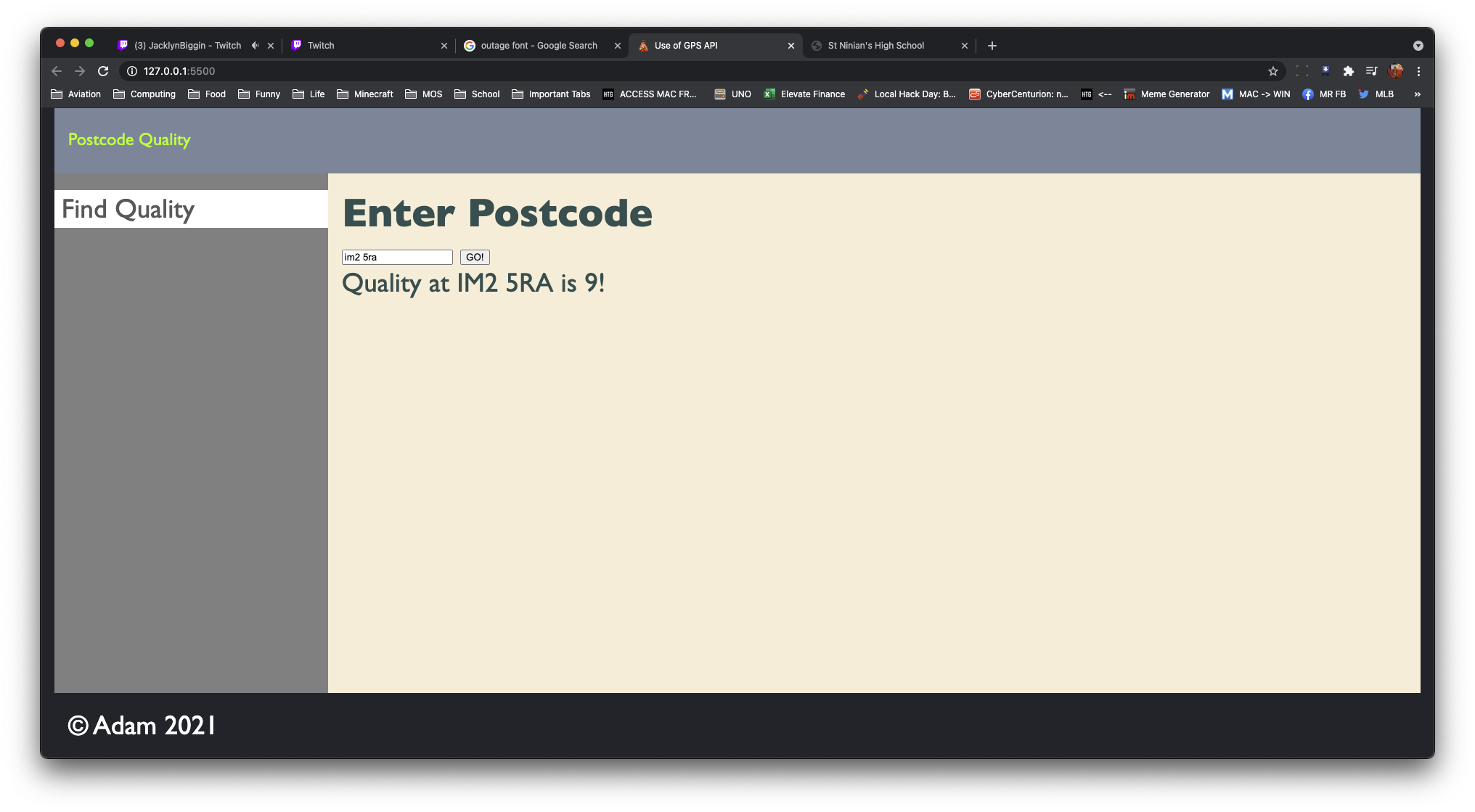Switch to the outage font Google Search tab
Image resolution: width=1475 pixels, height=812 pixels.
(x=539, y=46)
